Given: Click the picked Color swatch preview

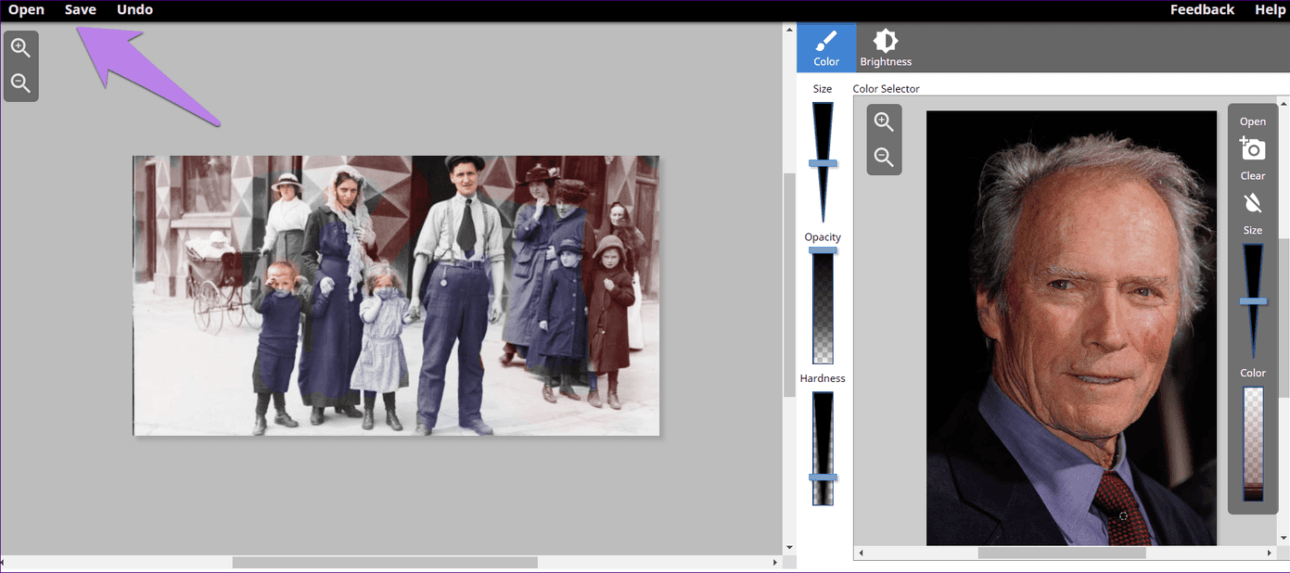Looking at the screenshot, I should click(1253, 443).
